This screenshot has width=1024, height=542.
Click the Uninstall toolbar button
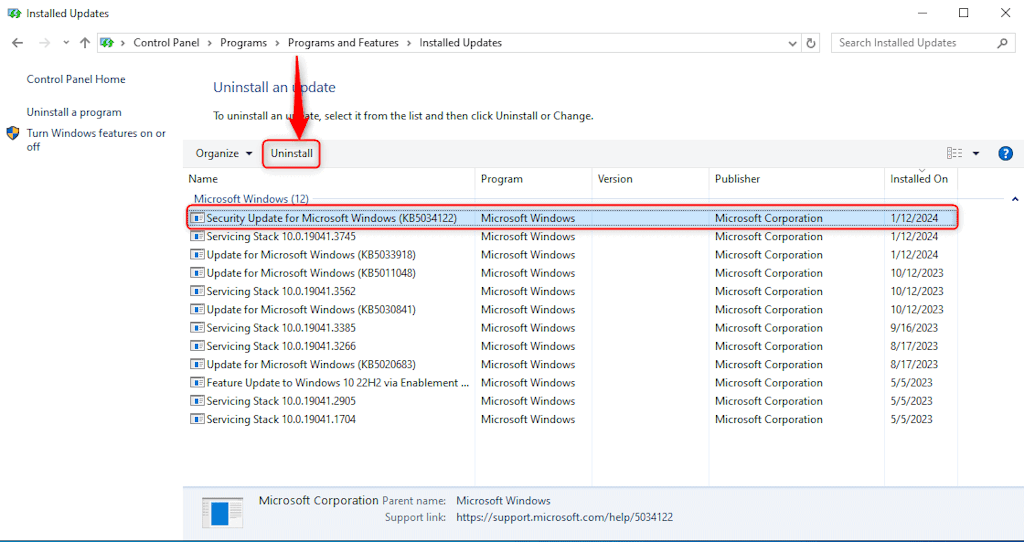(292, 153)
